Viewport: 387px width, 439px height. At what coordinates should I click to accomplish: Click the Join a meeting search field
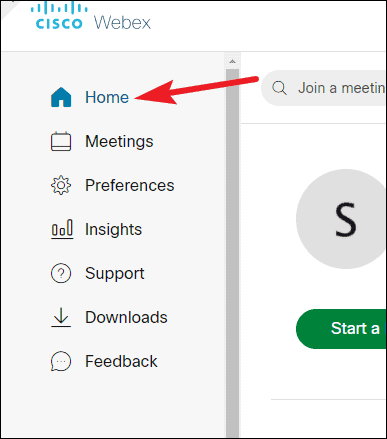tap(324, 88)
